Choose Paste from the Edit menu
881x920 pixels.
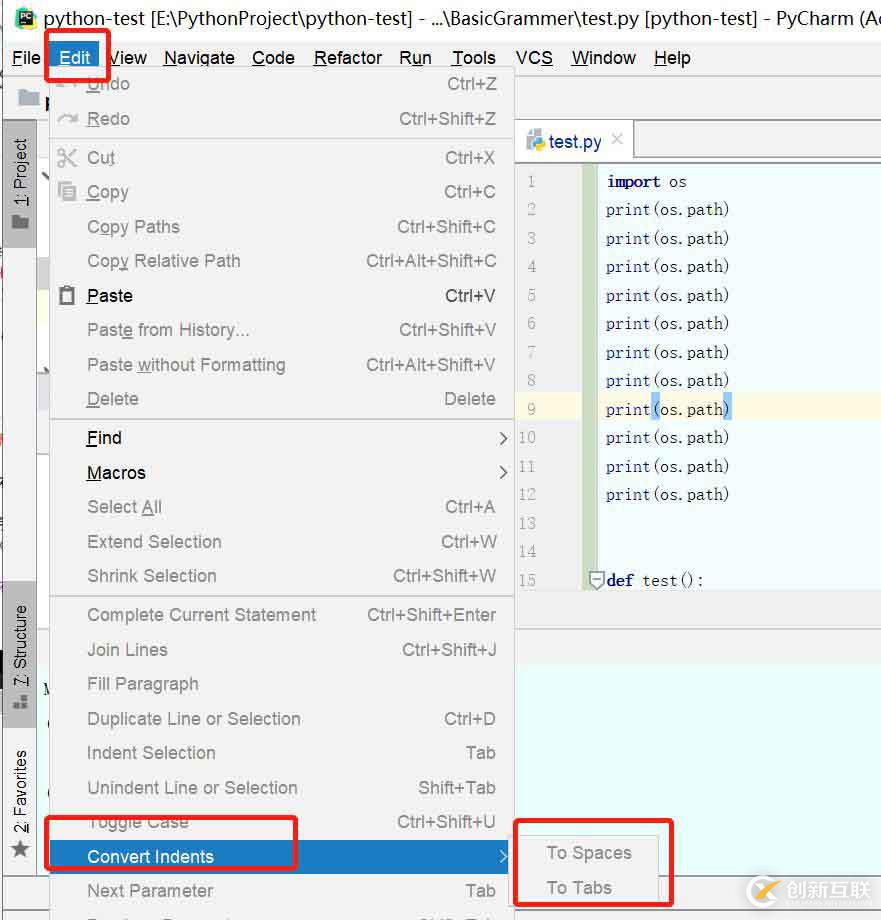point(282,296)
